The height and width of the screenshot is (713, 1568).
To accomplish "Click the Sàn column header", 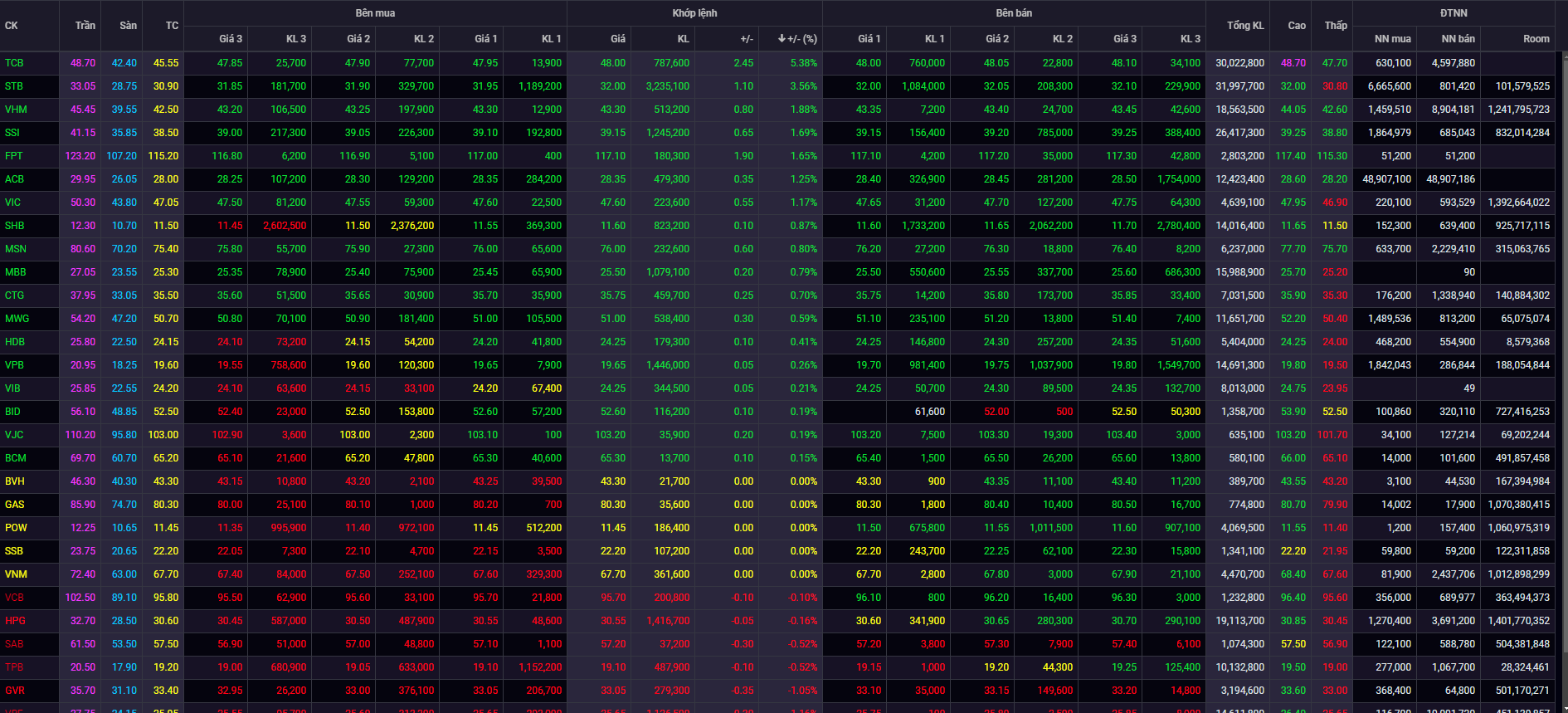I will tap(128, 26).
